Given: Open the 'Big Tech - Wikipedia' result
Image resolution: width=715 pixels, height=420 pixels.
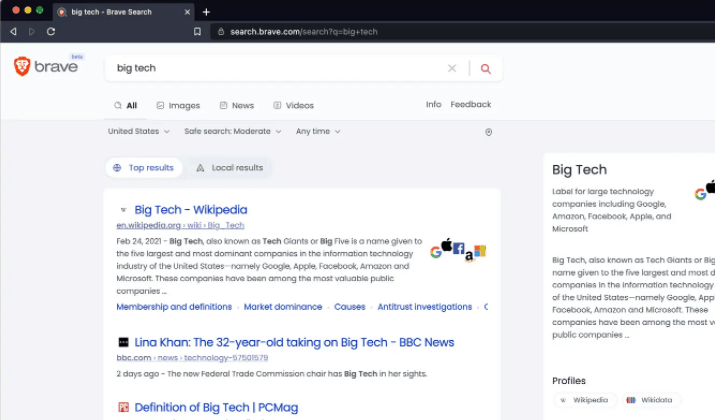Looking at the screenshot, I should point(191,210).
